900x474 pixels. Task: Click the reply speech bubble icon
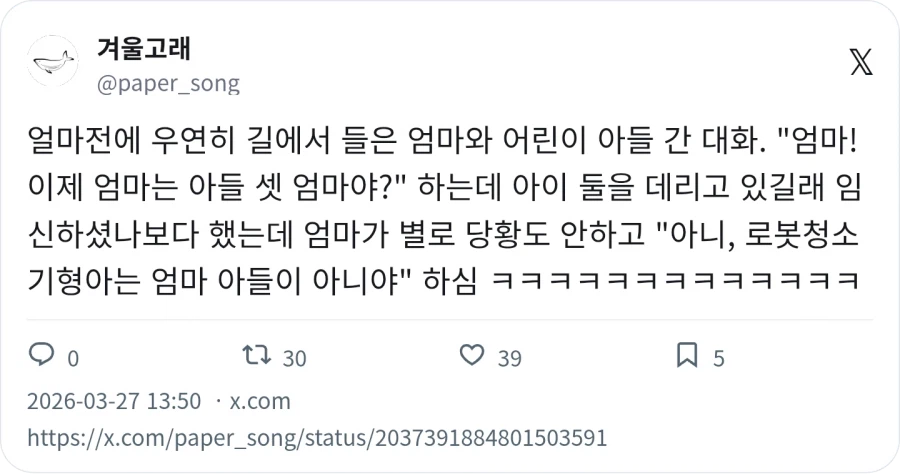pos(41,355)
